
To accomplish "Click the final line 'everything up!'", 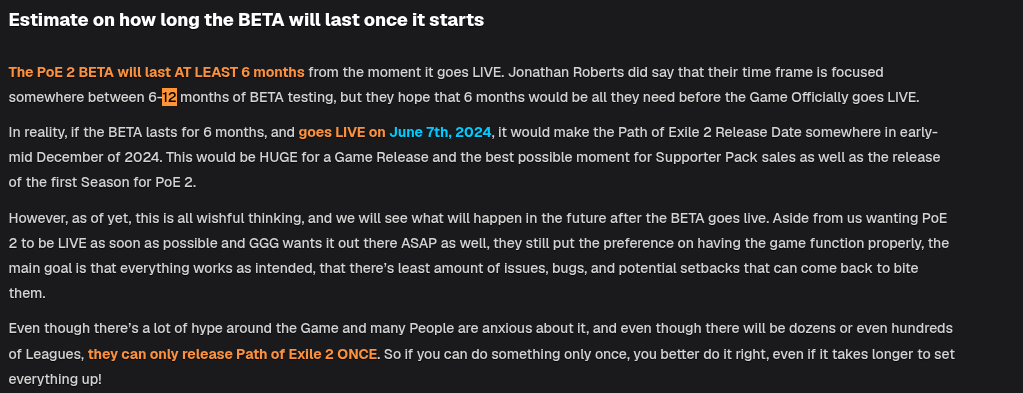I will 55,379.
